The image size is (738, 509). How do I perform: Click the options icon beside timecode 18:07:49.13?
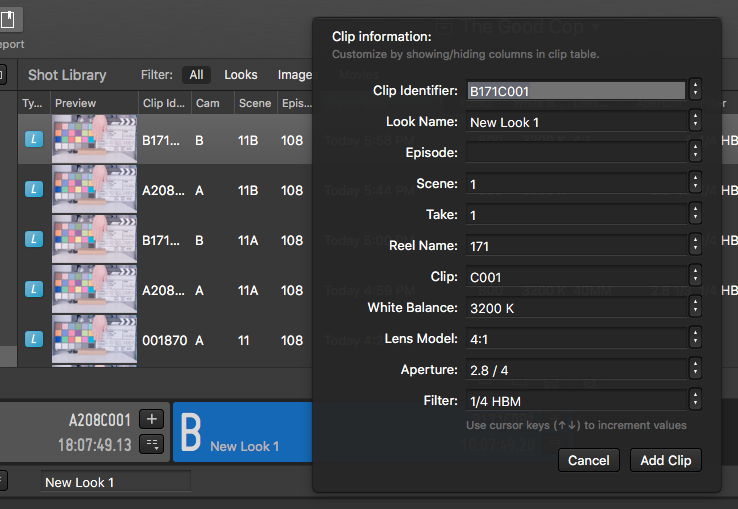[x=151, y=445]
